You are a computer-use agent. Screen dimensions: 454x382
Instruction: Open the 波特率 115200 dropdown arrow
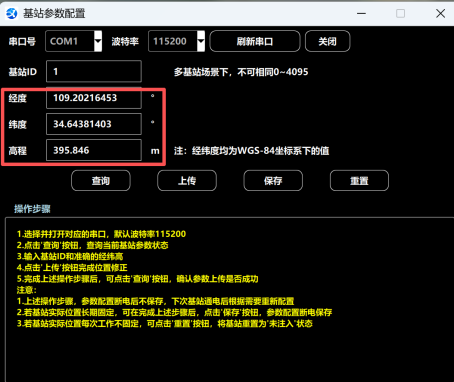point(201,41)
